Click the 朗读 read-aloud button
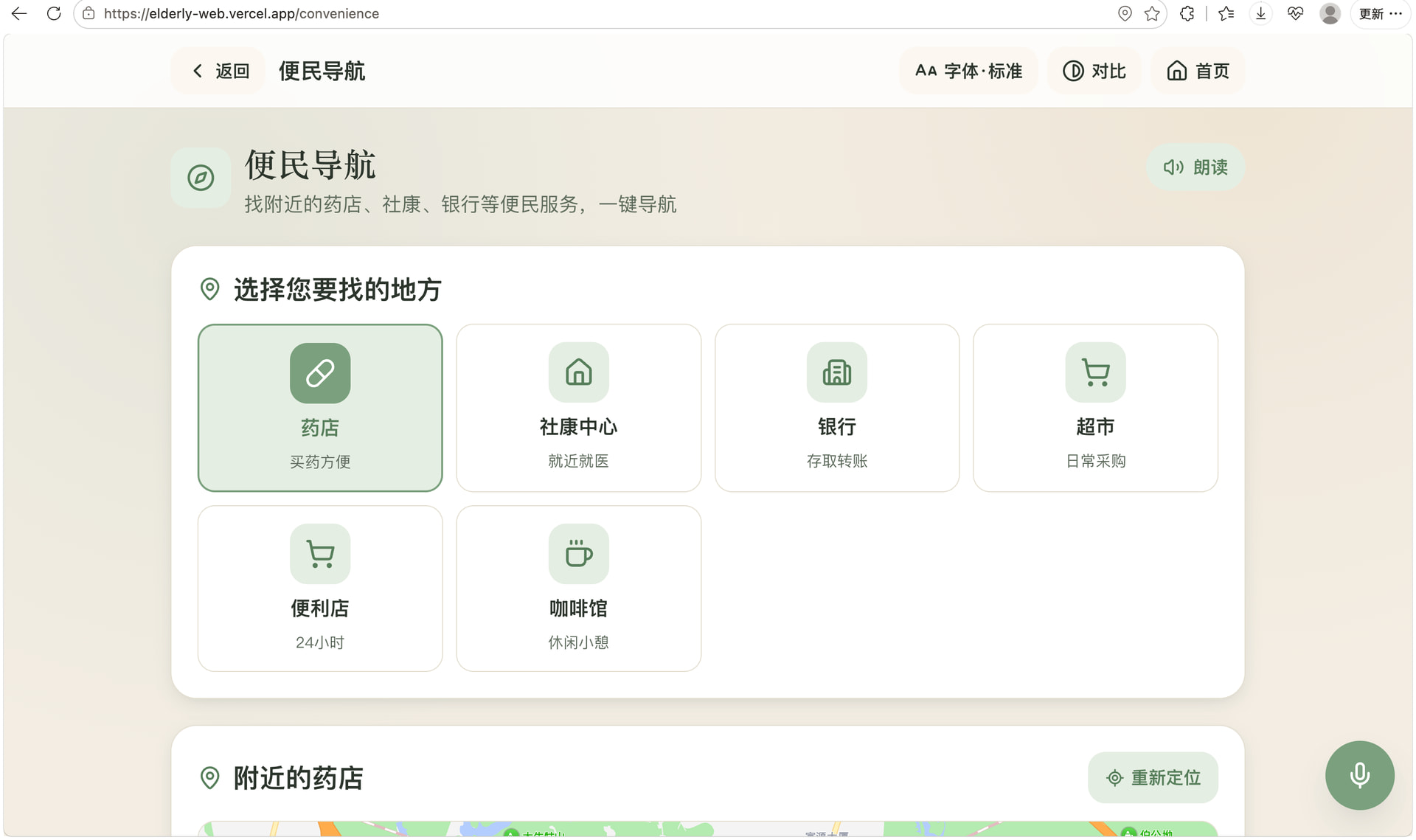1416x840 pixels. click(1195, 167)
